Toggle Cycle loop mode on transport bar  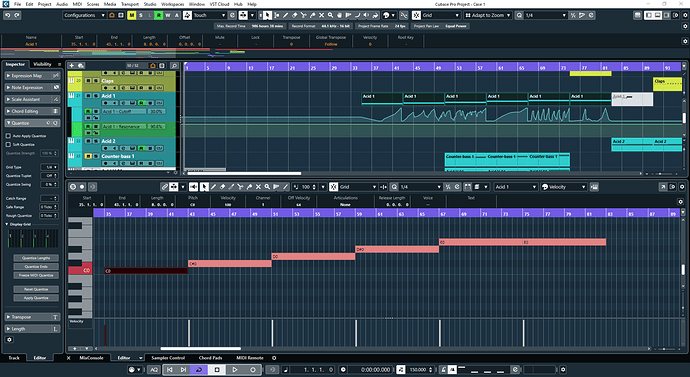(x=198, y=370)
